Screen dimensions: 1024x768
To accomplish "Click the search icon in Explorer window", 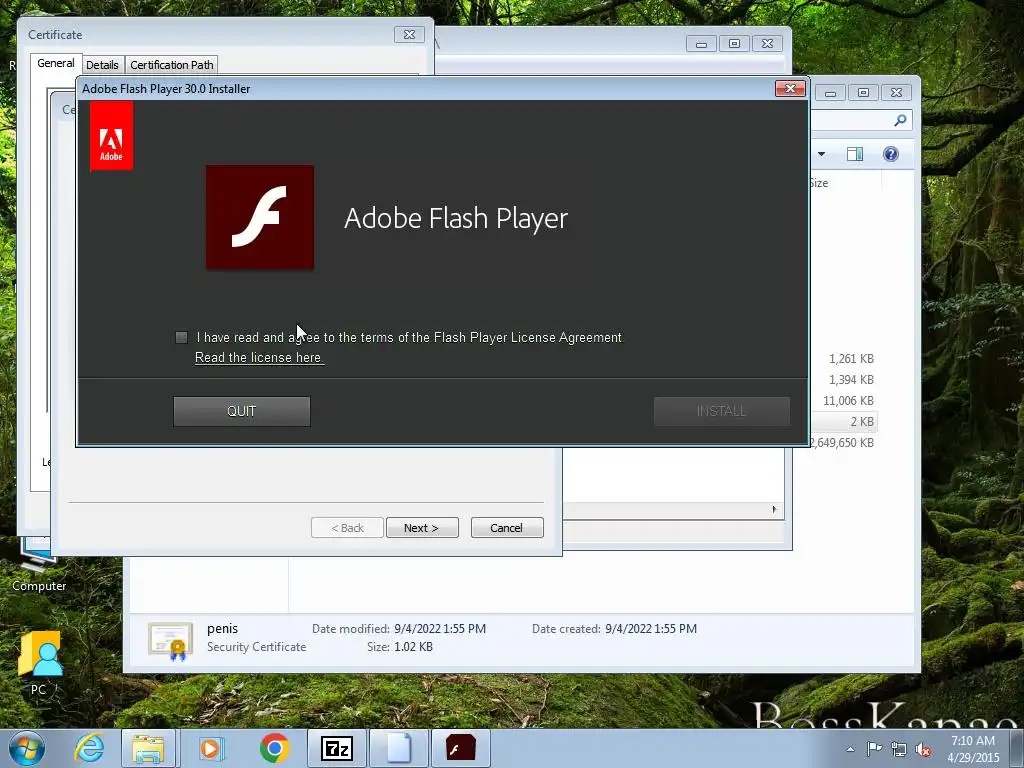I will pos(901,120).
